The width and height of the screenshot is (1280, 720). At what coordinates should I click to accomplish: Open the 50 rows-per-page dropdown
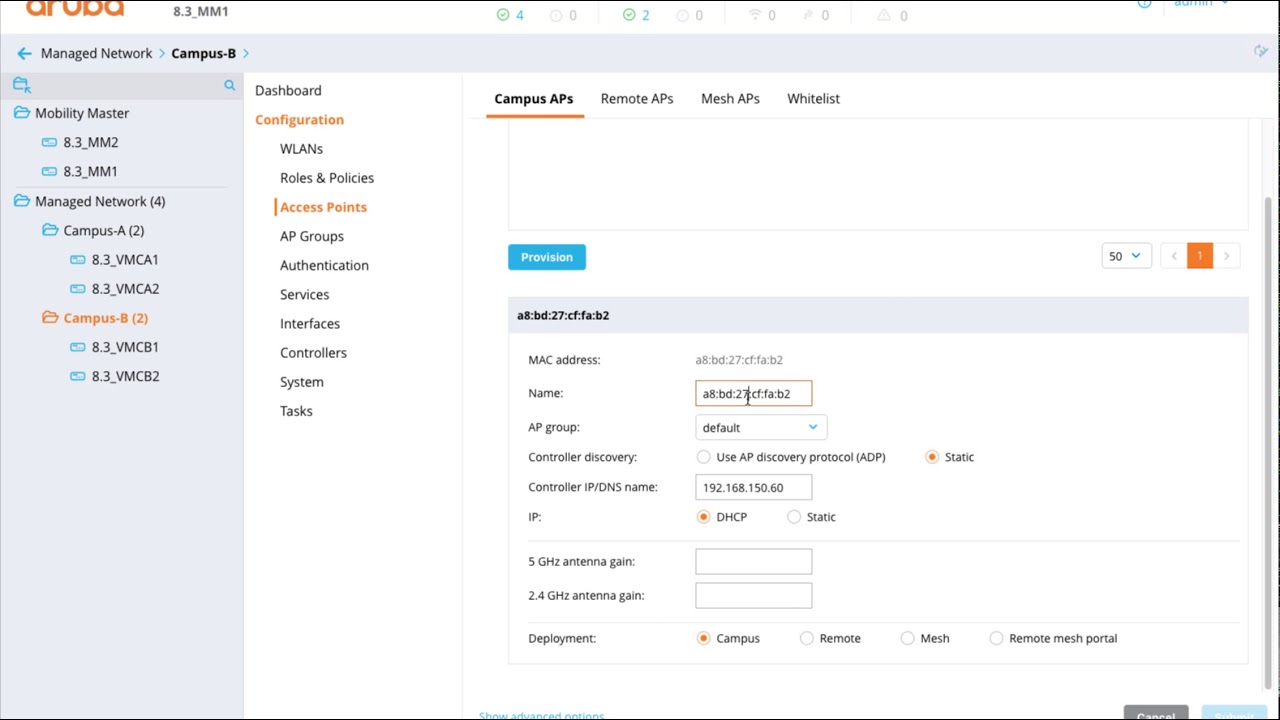point(1126,256)
